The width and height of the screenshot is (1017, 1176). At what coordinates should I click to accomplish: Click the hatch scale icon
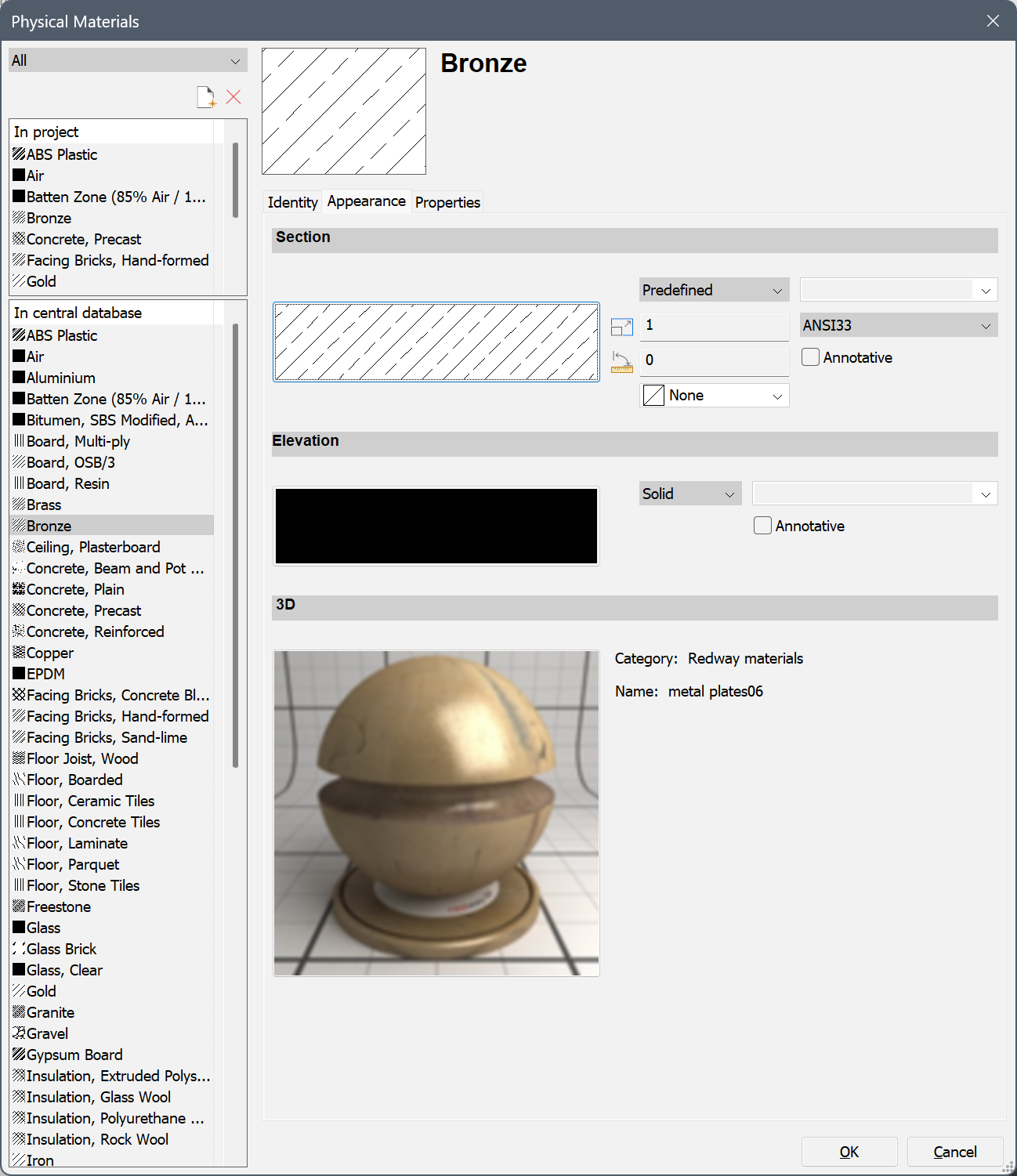(x=621, y=327)
